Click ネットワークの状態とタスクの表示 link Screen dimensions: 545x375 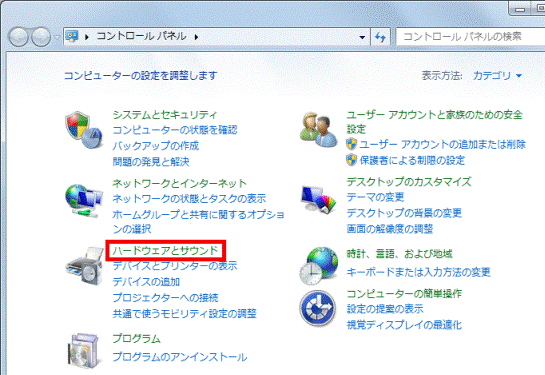click(x=189, y=198)
